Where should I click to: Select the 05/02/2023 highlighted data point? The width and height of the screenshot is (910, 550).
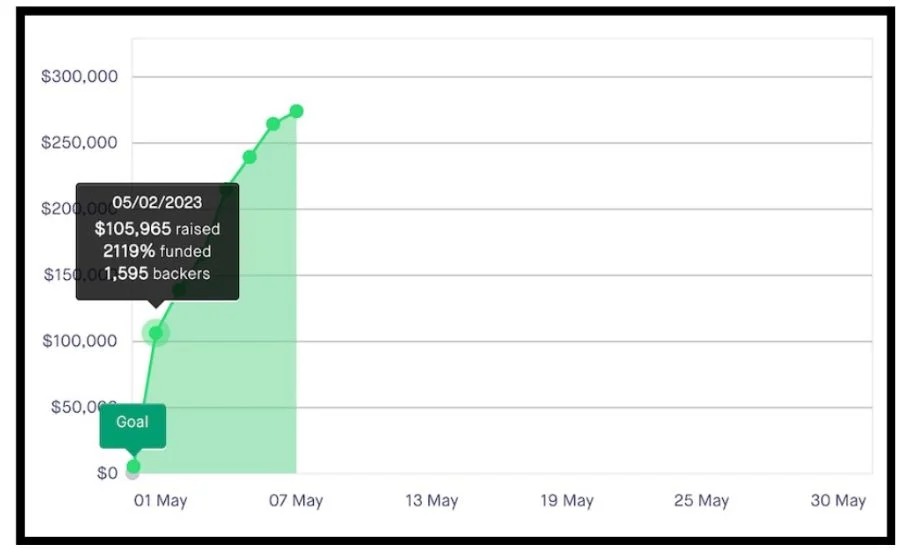coord(156,333)
